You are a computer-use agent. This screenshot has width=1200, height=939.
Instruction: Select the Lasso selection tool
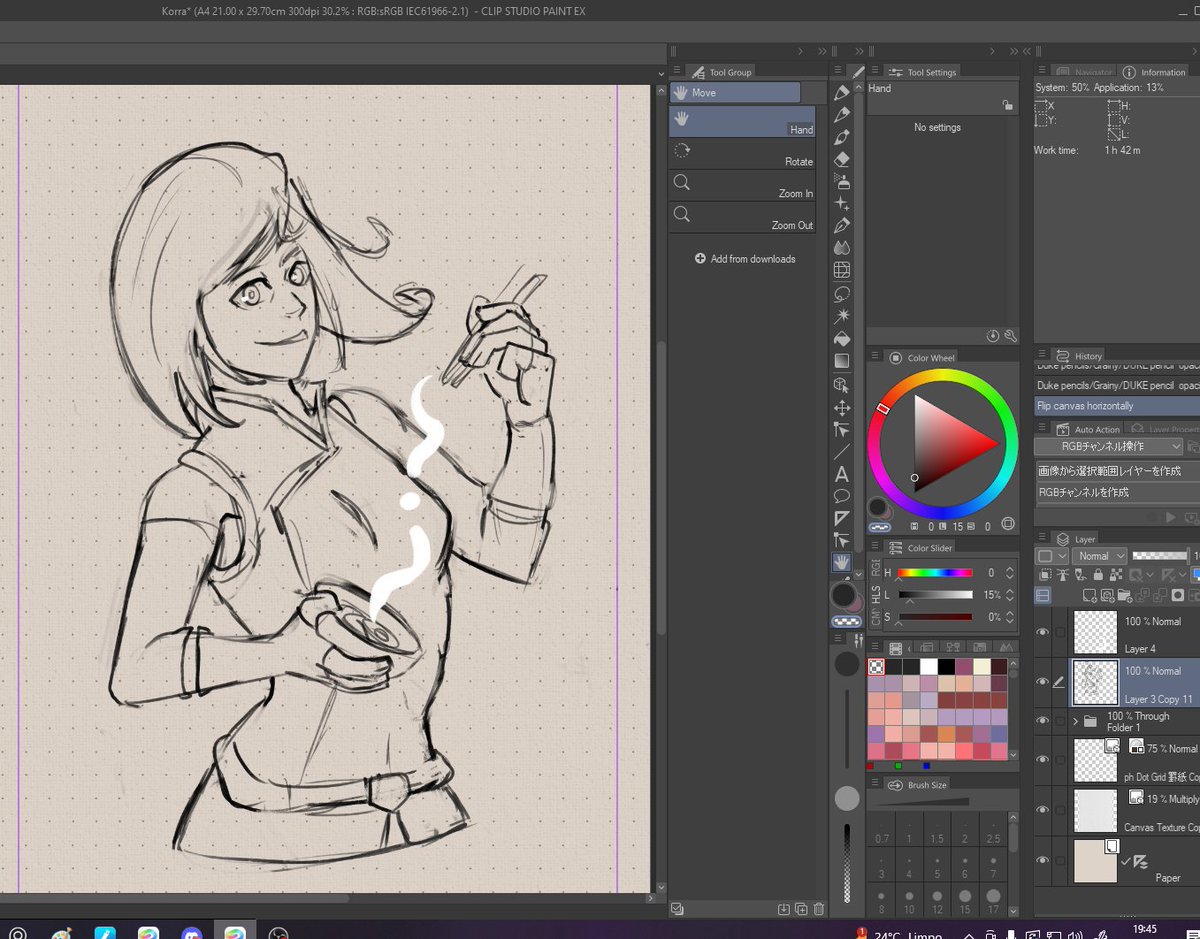click(x=842, y=293)
